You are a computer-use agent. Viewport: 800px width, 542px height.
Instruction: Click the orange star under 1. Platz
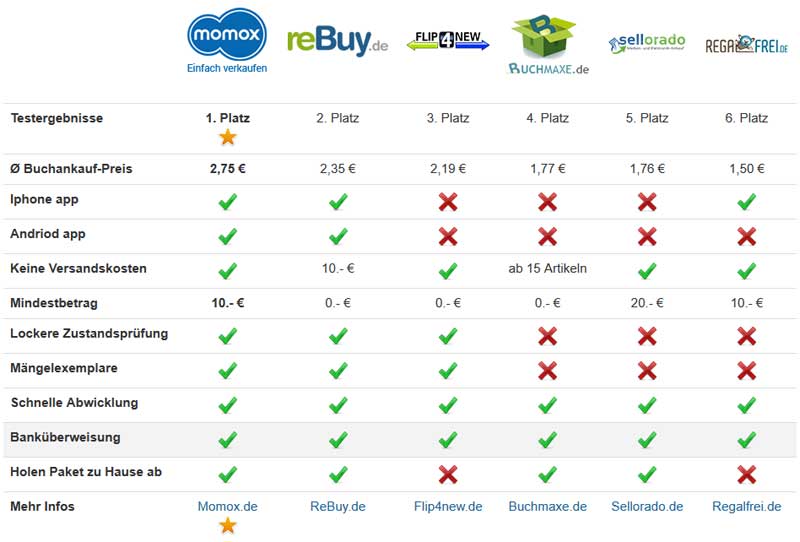pos(228,137)
